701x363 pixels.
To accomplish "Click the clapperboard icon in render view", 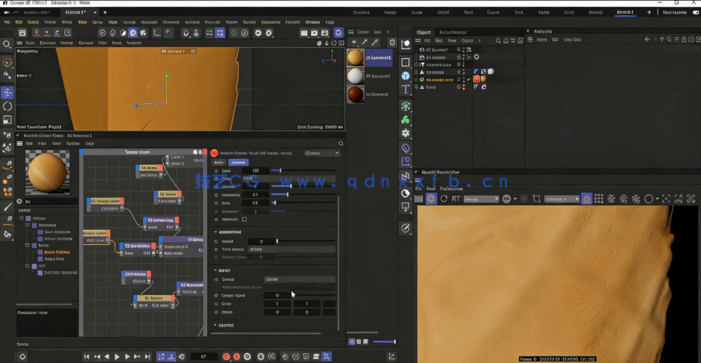I will click(x=418, y=199).
